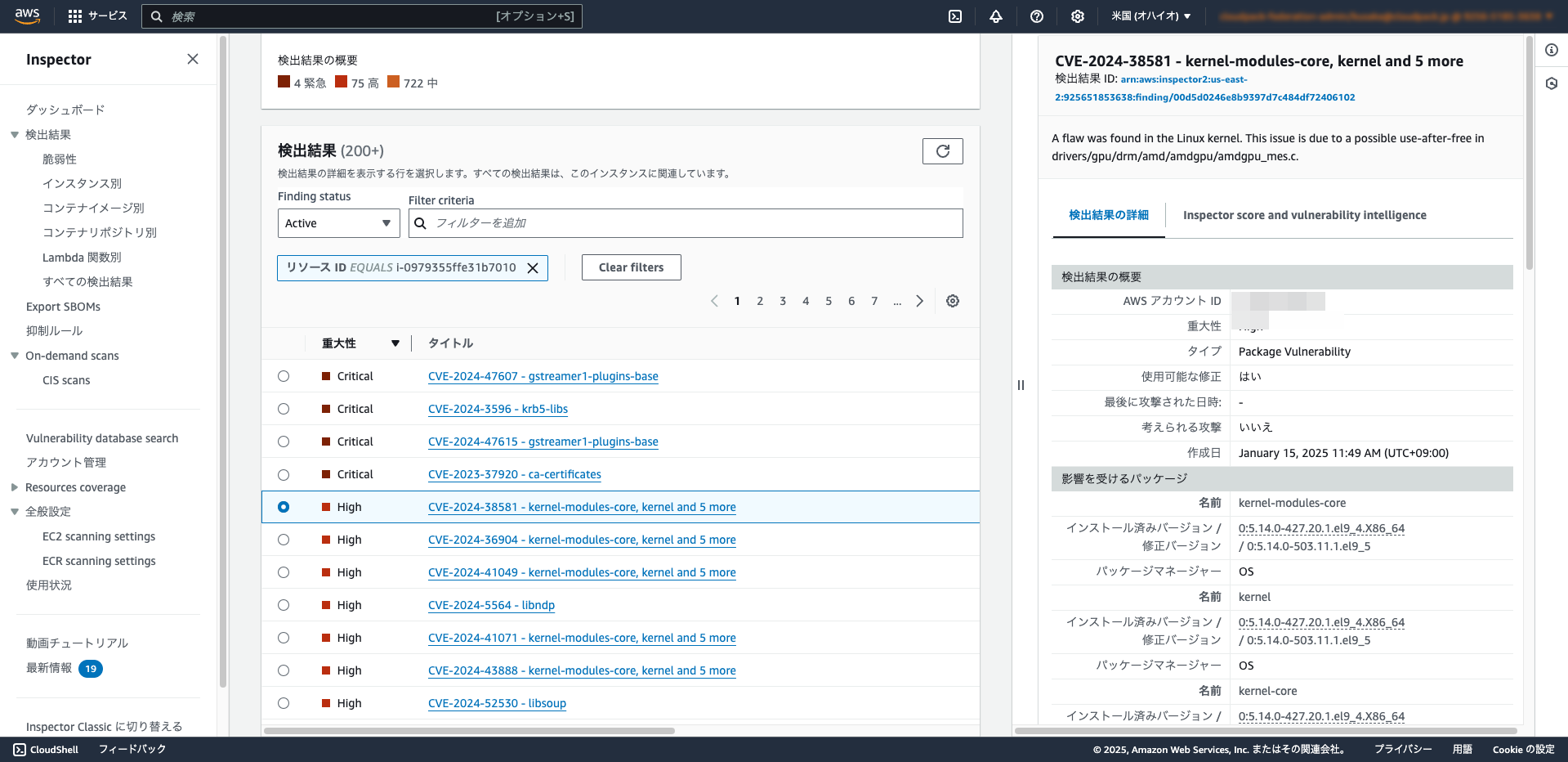Open the AWS services grid menu

point(75,16)
